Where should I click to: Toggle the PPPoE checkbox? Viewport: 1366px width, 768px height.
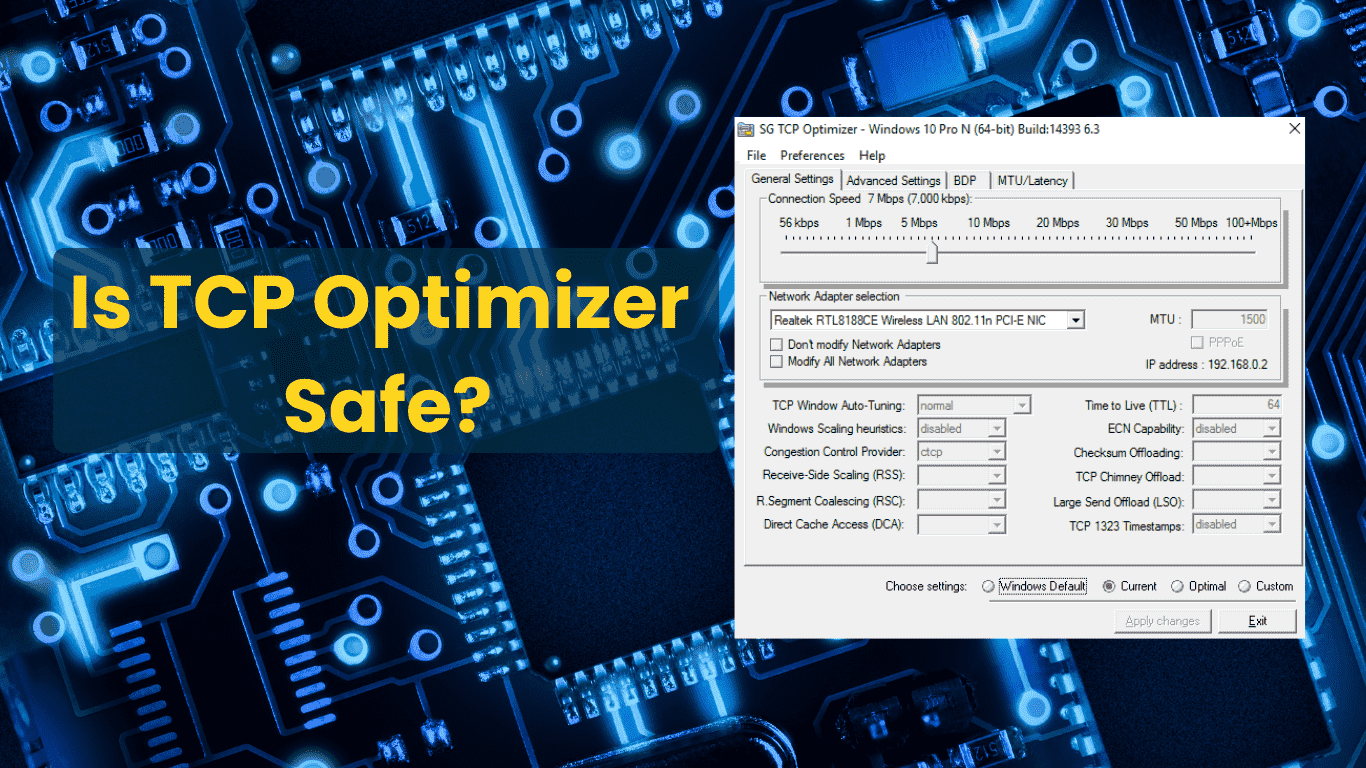tap(1197, 342)
